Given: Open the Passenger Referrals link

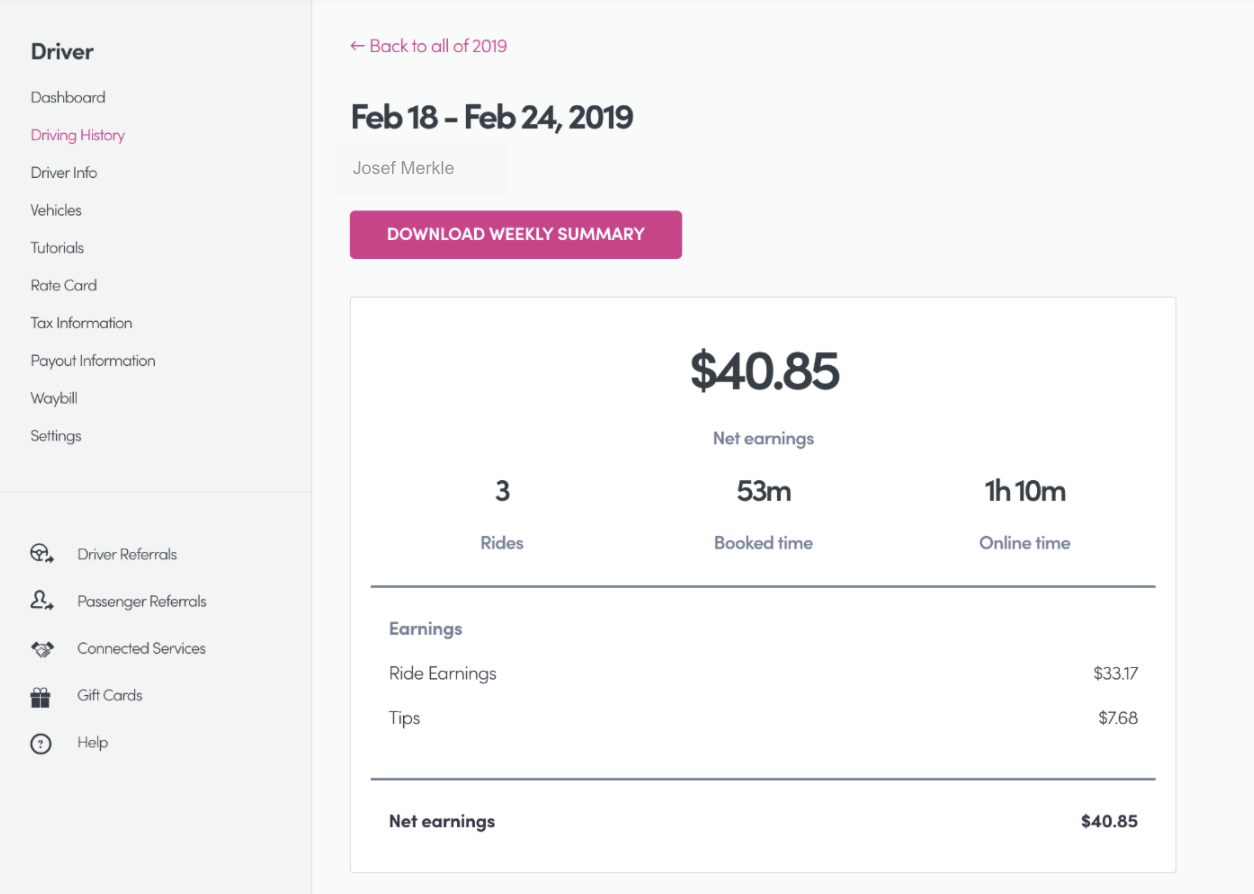Looking at the screenshot, I should (x=142, y=601).
